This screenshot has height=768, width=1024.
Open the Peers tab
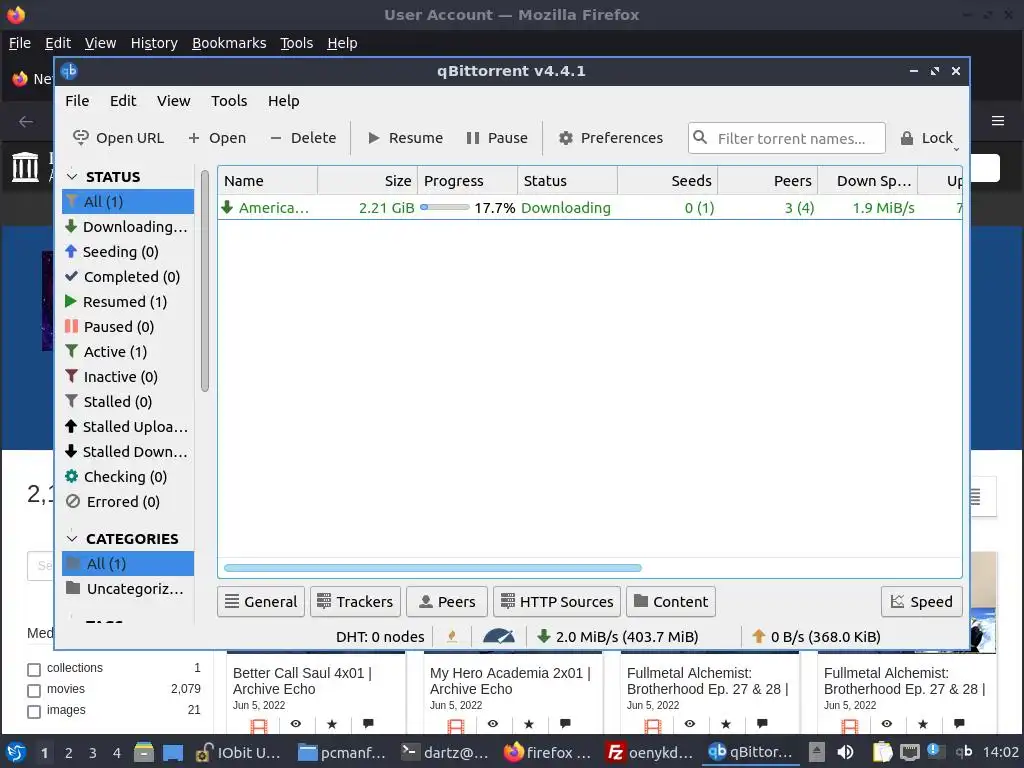tap(447, 601)
